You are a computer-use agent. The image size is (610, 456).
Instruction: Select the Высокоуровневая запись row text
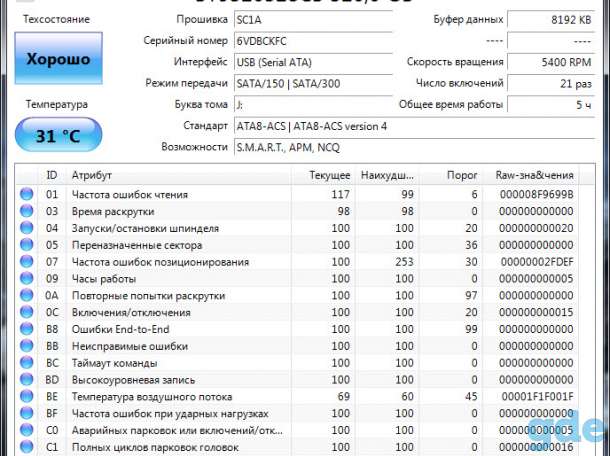133,380
